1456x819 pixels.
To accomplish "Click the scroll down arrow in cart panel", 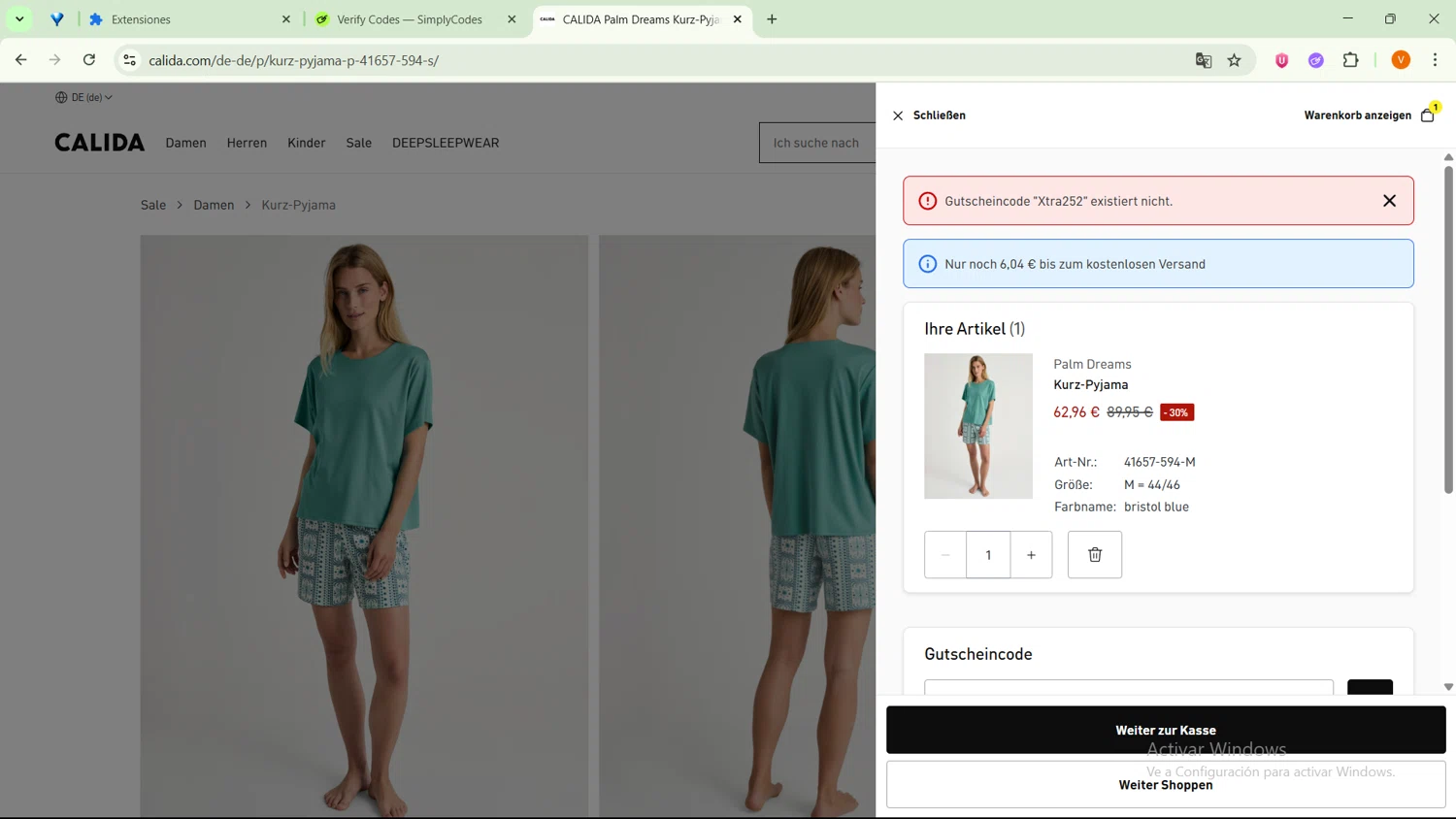I will pyautogui.click(x=1448, y=687).
